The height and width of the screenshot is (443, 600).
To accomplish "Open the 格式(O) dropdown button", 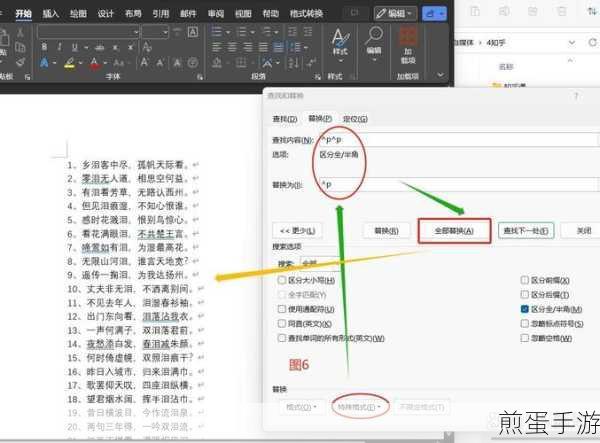I will pos(301,407).
